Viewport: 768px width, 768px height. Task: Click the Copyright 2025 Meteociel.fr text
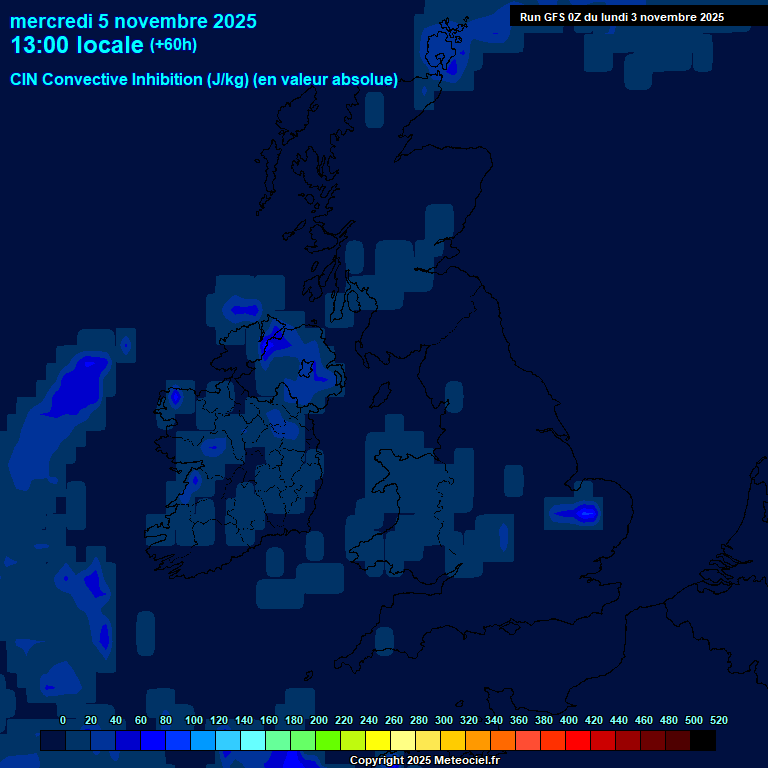[x=424, y=761]
